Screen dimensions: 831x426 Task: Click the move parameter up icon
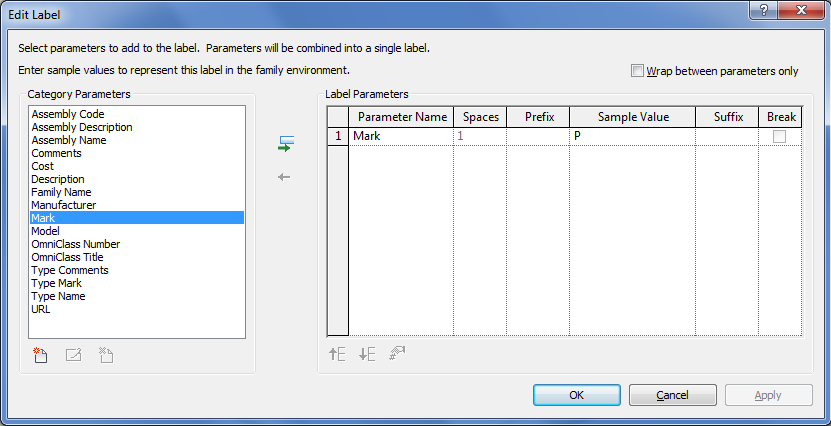click(x=337, y=354)
